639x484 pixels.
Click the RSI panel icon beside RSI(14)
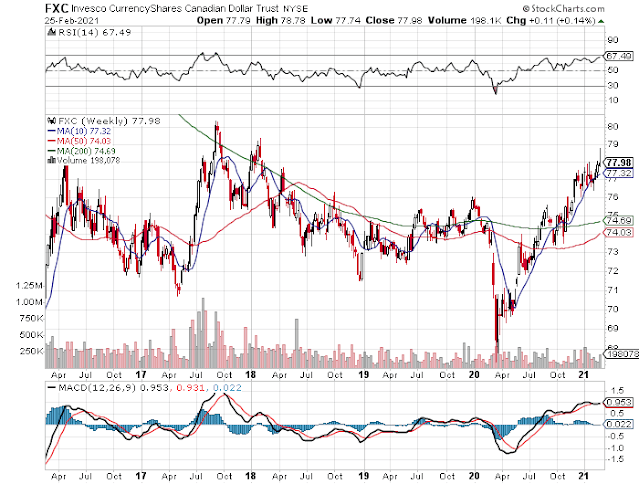coord(52,33)
